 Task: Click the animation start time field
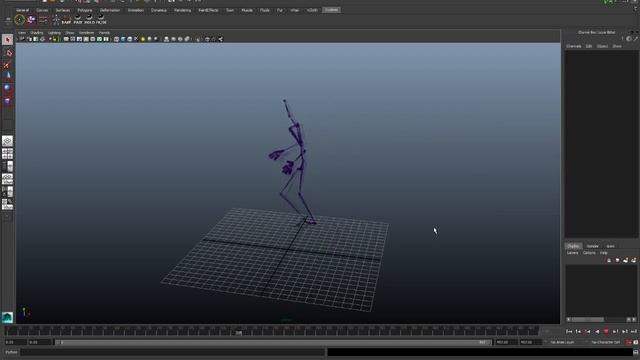coord(16,342)
